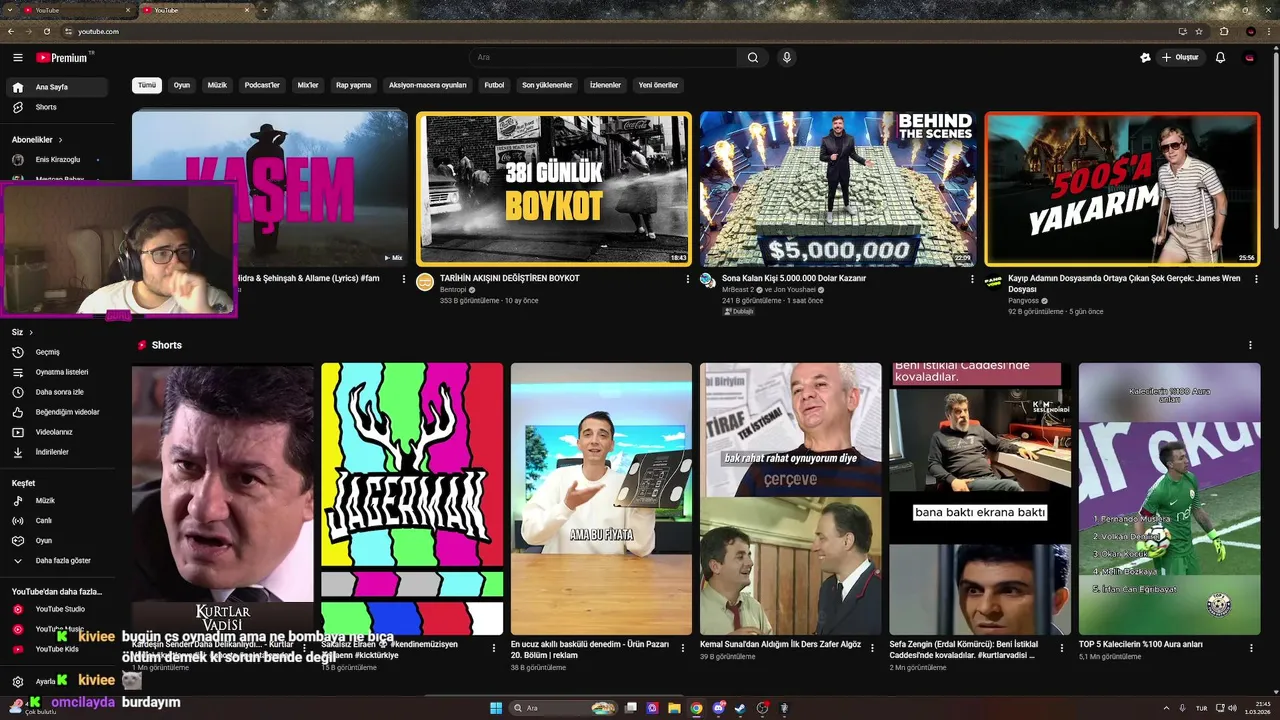This screenshot has height=720, width=1280.
Task: Select the Podcast'ler filter chip
Action: pos(262,85)
